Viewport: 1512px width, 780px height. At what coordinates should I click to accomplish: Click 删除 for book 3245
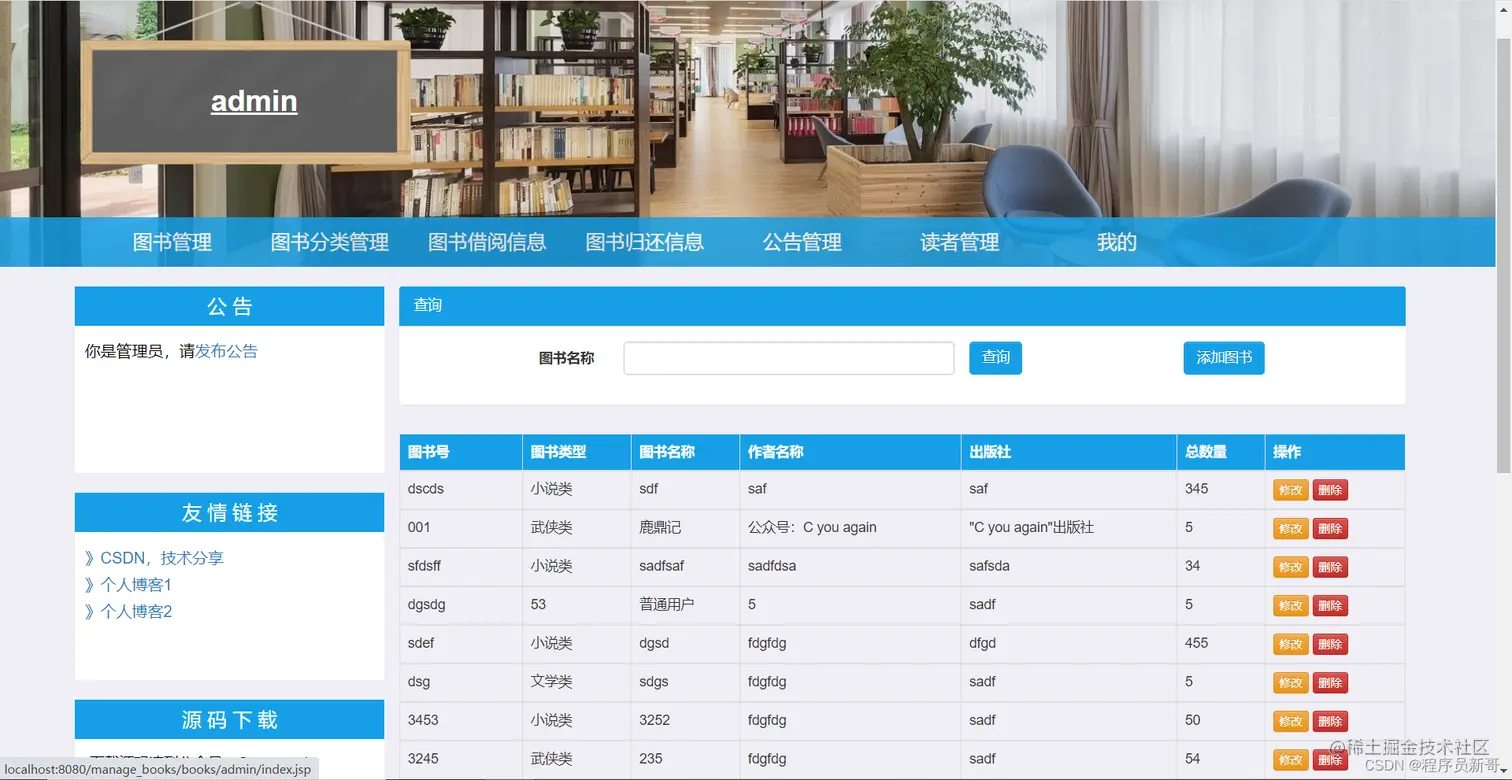point(1330,760)
